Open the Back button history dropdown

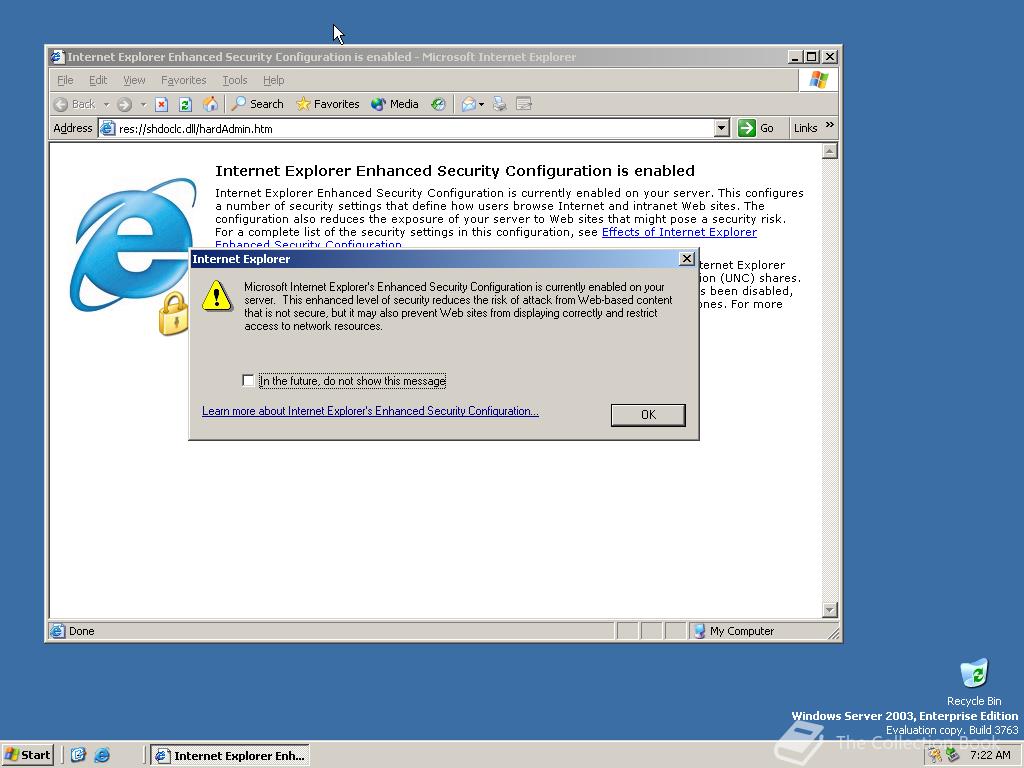tap(106, 104)
